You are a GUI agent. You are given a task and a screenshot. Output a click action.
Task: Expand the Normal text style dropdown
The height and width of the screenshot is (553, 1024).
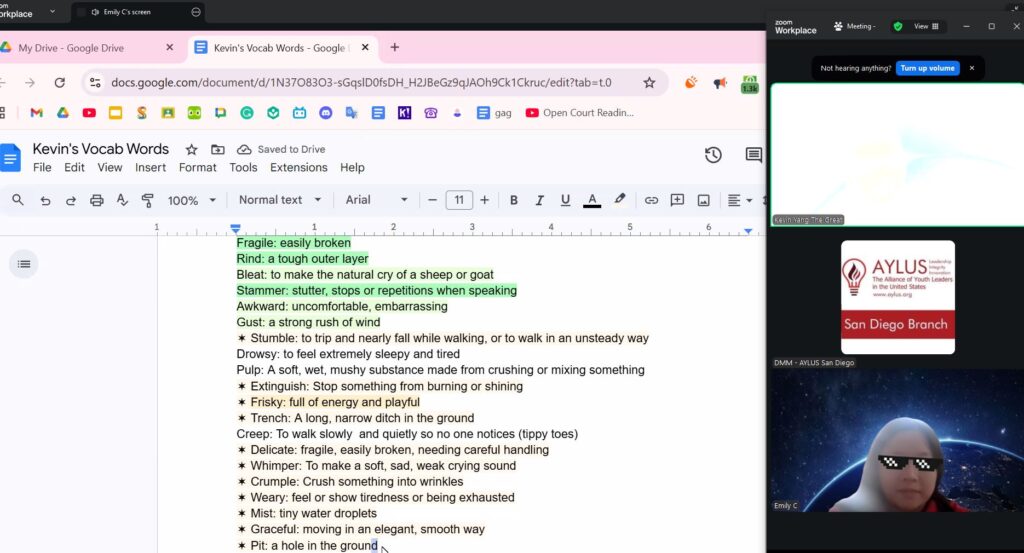pyautogui.click(x=280, y=200)
